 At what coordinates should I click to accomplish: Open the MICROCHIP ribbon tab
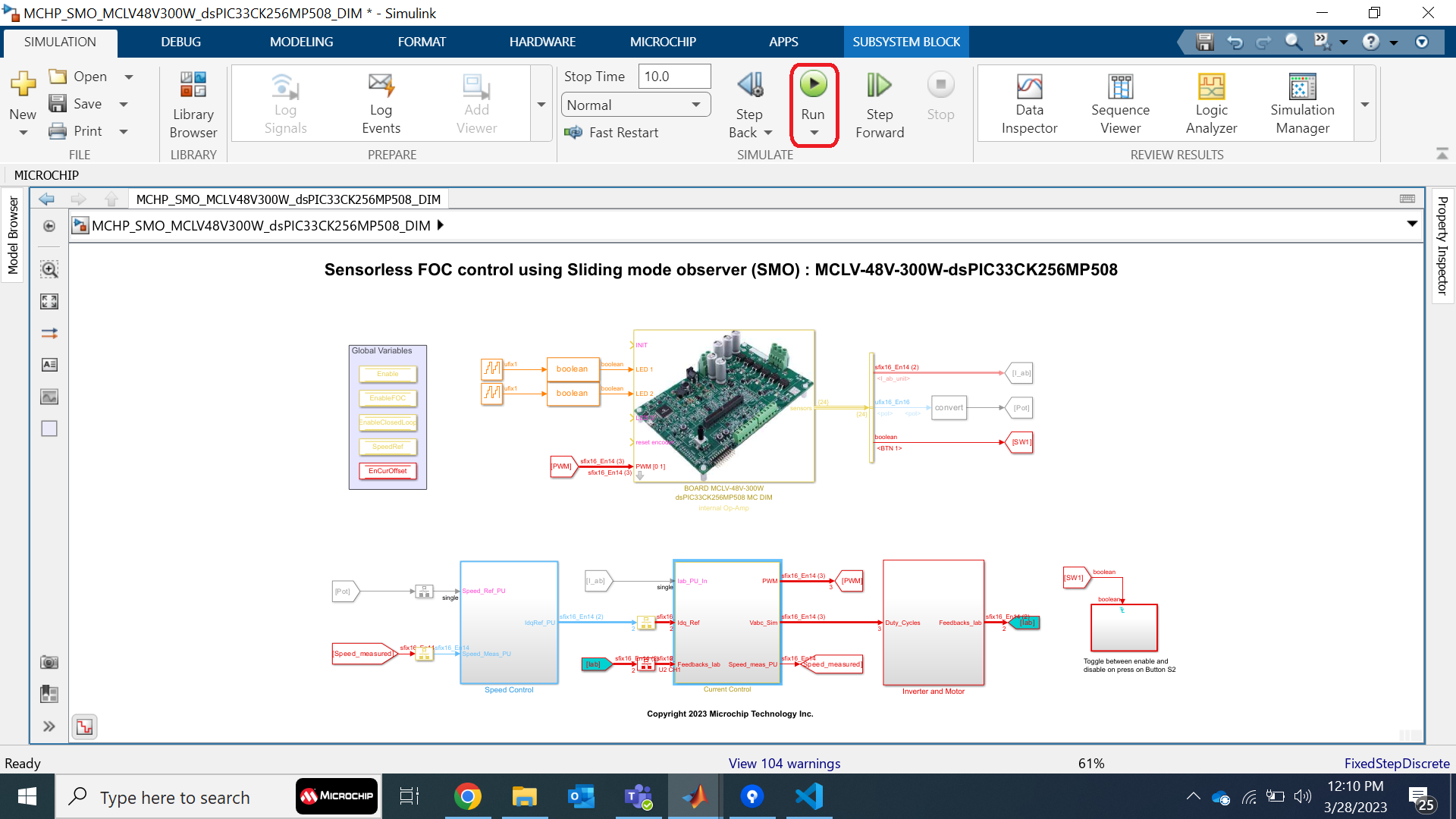coord(663,42)
